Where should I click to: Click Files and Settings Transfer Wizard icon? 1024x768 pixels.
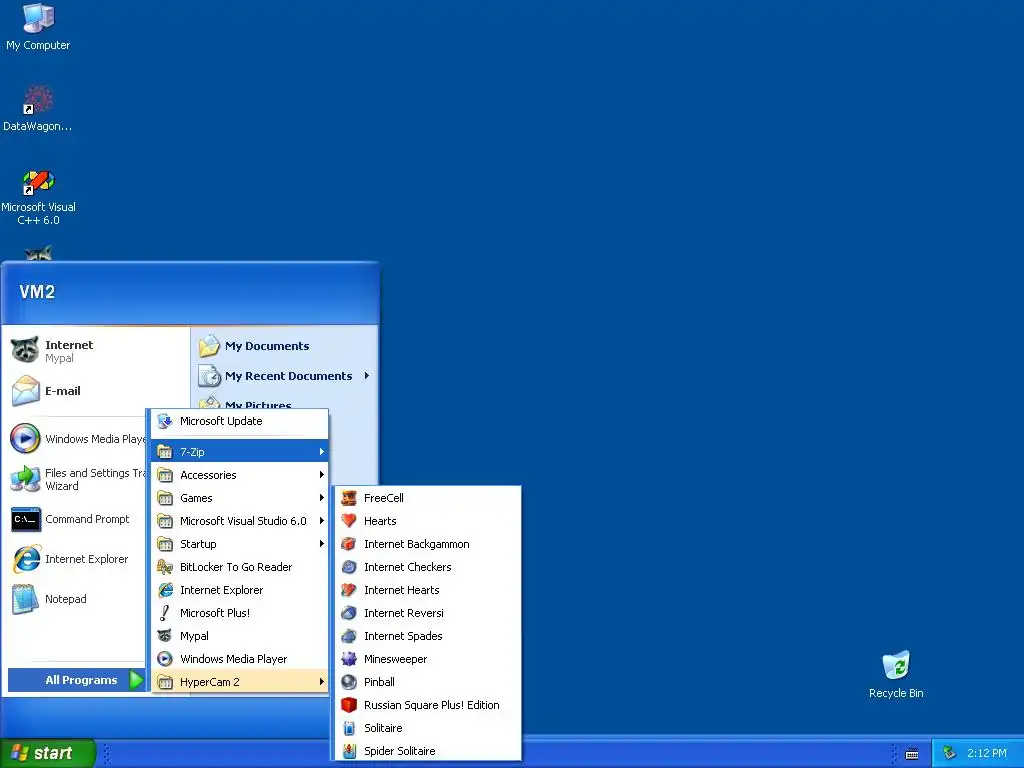tap(25, 479)
